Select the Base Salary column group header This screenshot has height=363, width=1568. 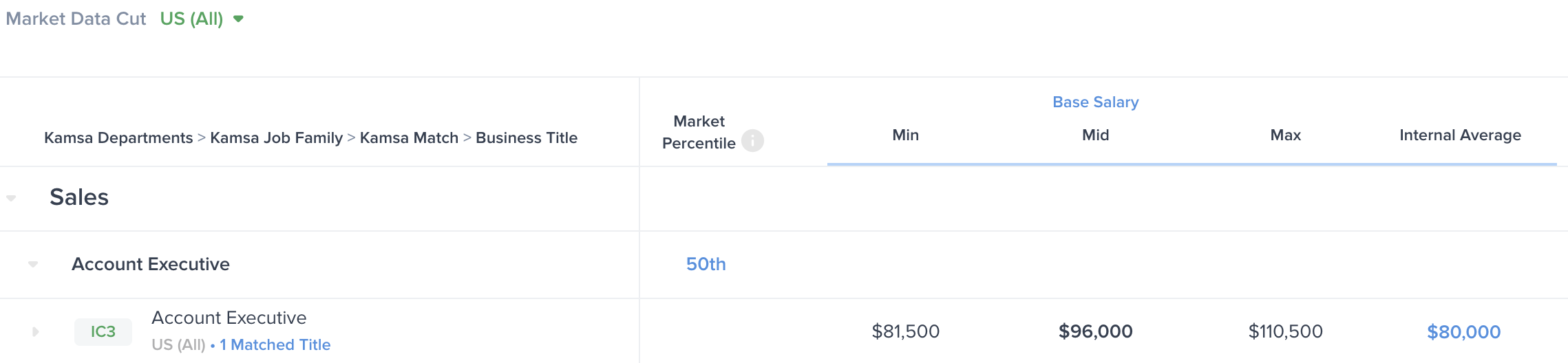(1095, 102)
